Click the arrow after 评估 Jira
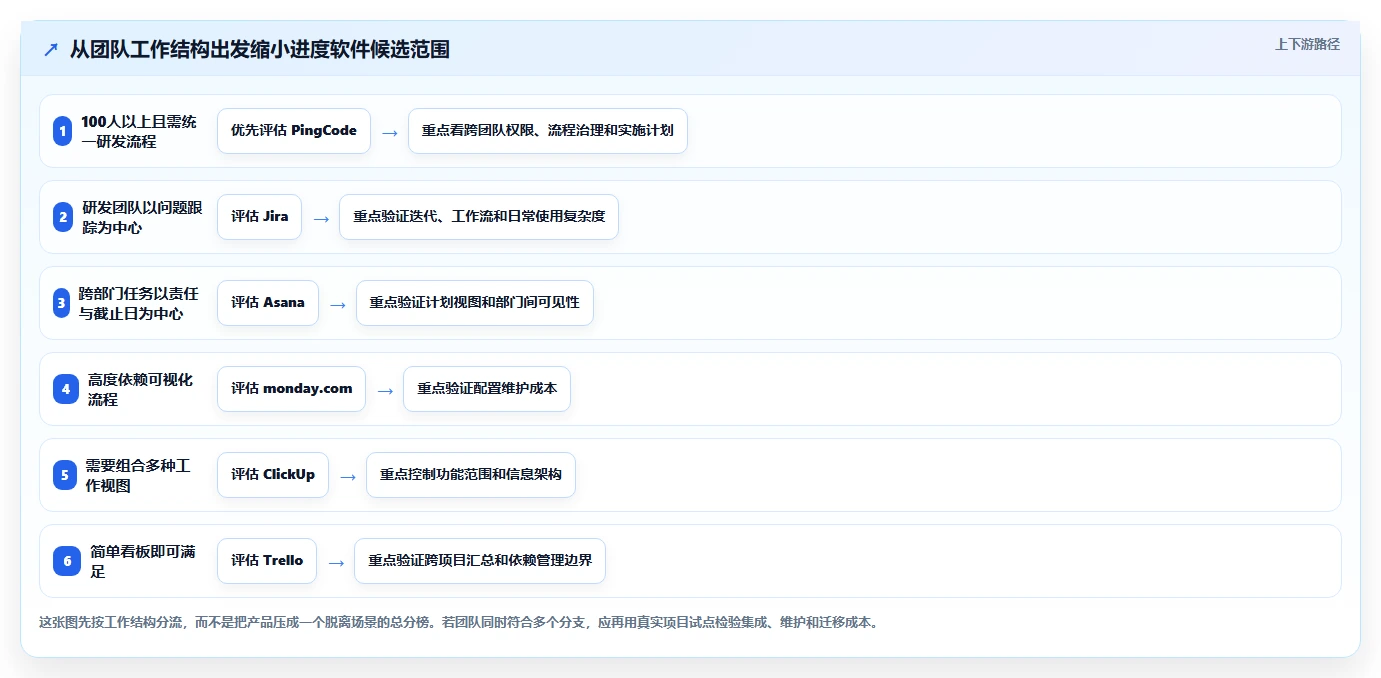Viewport: 1381px width, 678px height. point(321,218)
